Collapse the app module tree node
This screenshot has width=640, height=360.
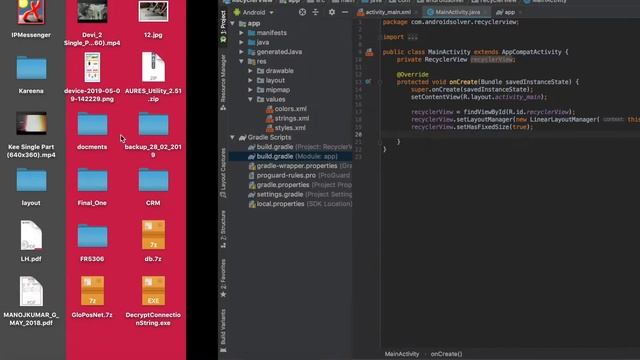[x=232, y=24]
